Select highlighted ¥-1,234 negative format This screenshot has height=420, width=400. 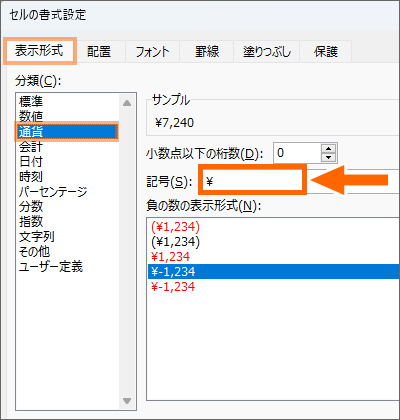273,272
